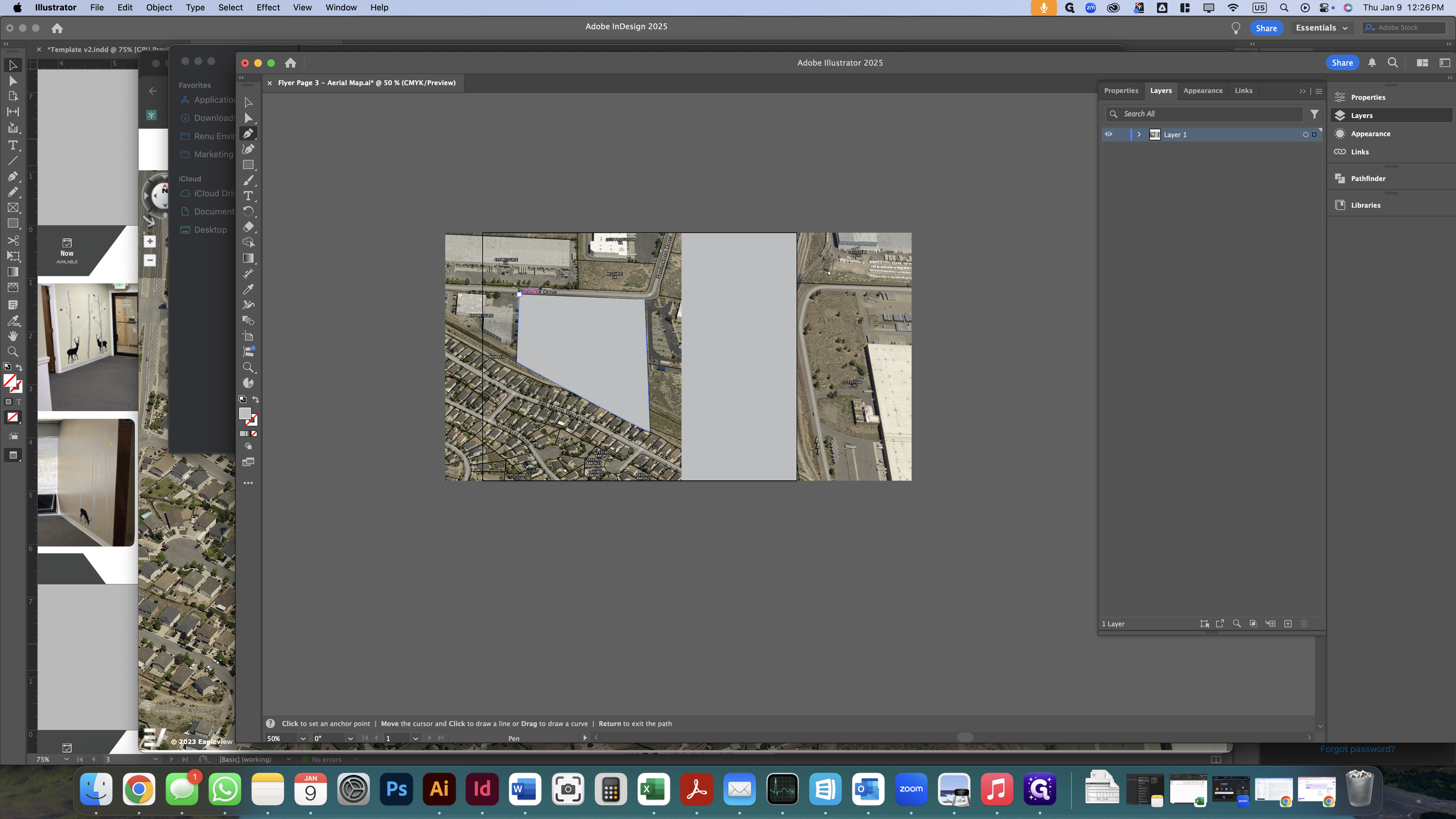Screen dimensions: 1456x819
Task: Swap fill and stroke in Illustrator toolbar
Action: tap(255, 399)
